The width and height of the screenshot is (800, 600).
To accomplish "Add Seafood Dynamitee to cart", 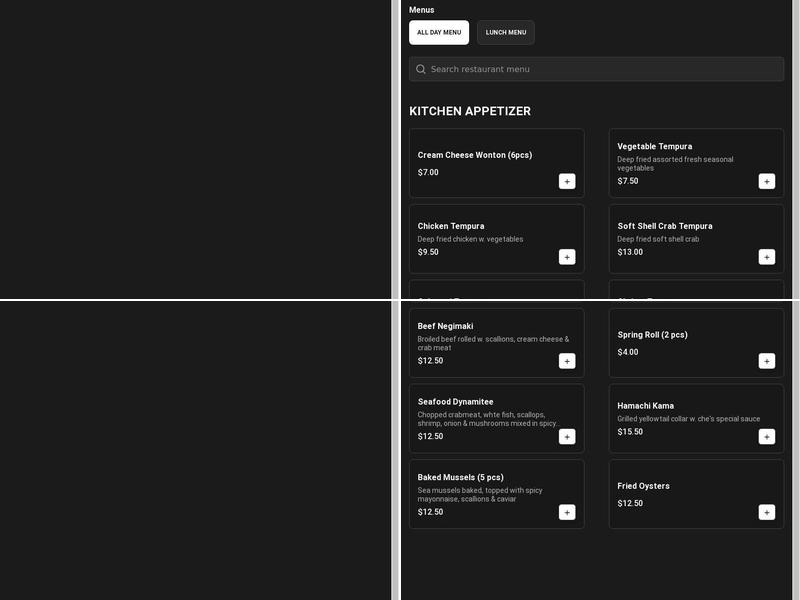I will [567, 436].
